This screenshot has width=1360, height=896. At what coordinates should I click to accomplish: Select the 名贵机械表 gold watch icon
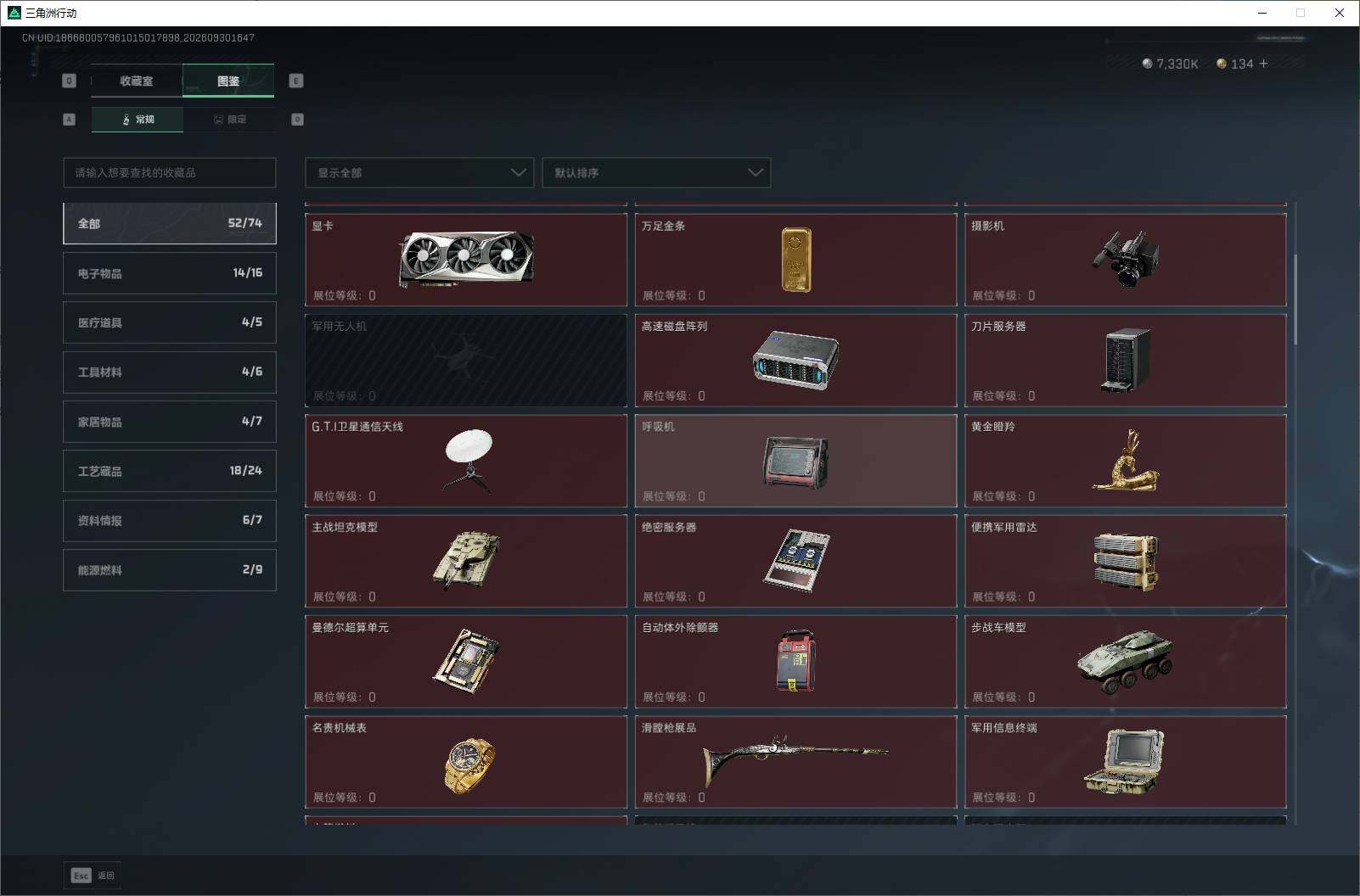[469, 764]
